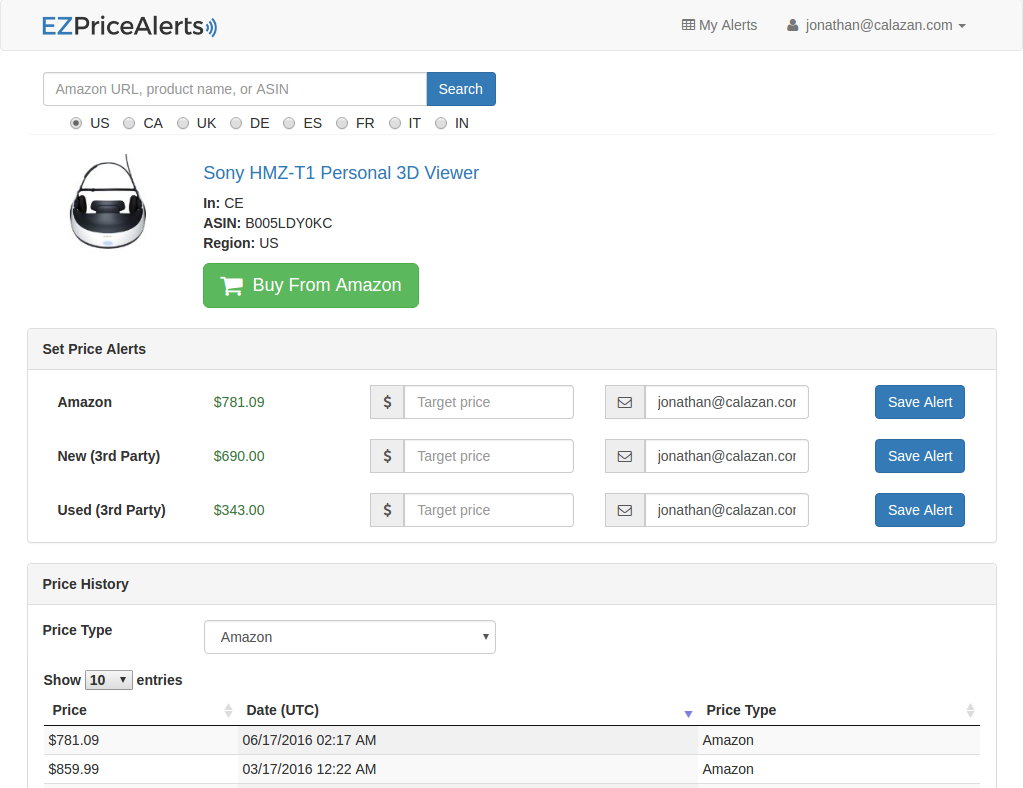Click envelope icon in Amazon row
Screen dimensions: 1023x788
[625, 402]
